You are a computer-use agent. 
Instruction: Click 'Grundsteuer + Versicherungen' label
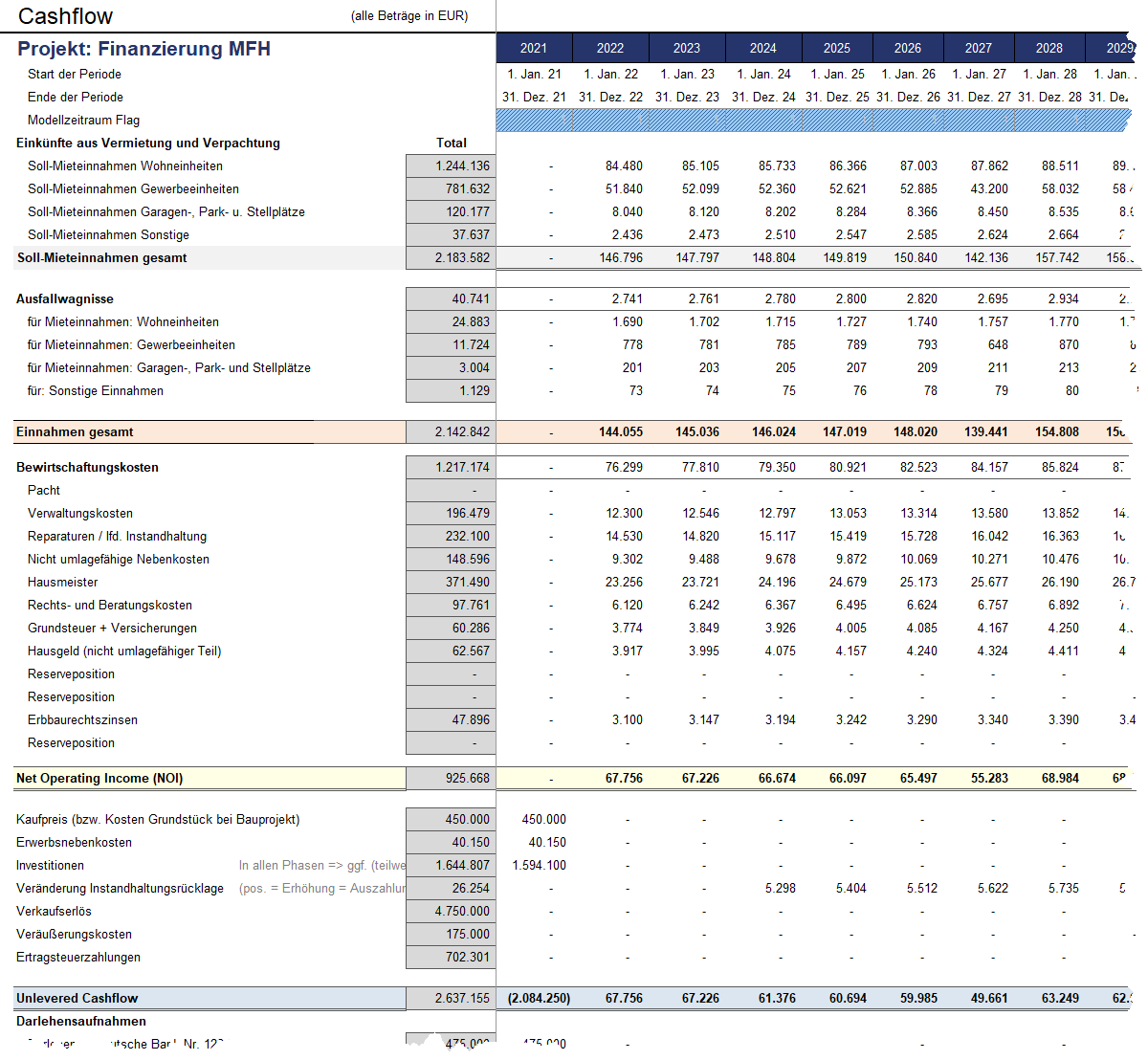point(112,628)
